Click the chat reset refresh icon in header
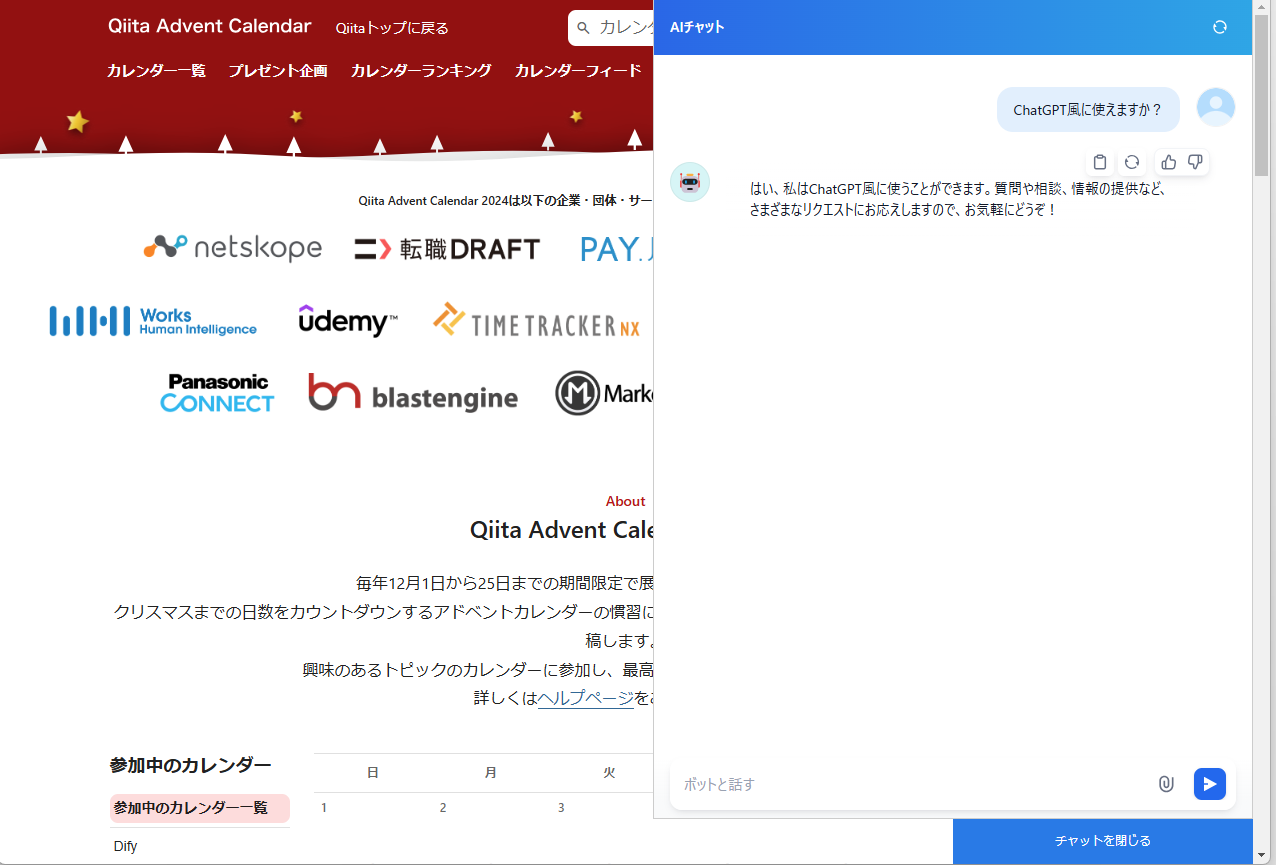The width and height of the screenshot is (1276, 865). coord(1219,27)
